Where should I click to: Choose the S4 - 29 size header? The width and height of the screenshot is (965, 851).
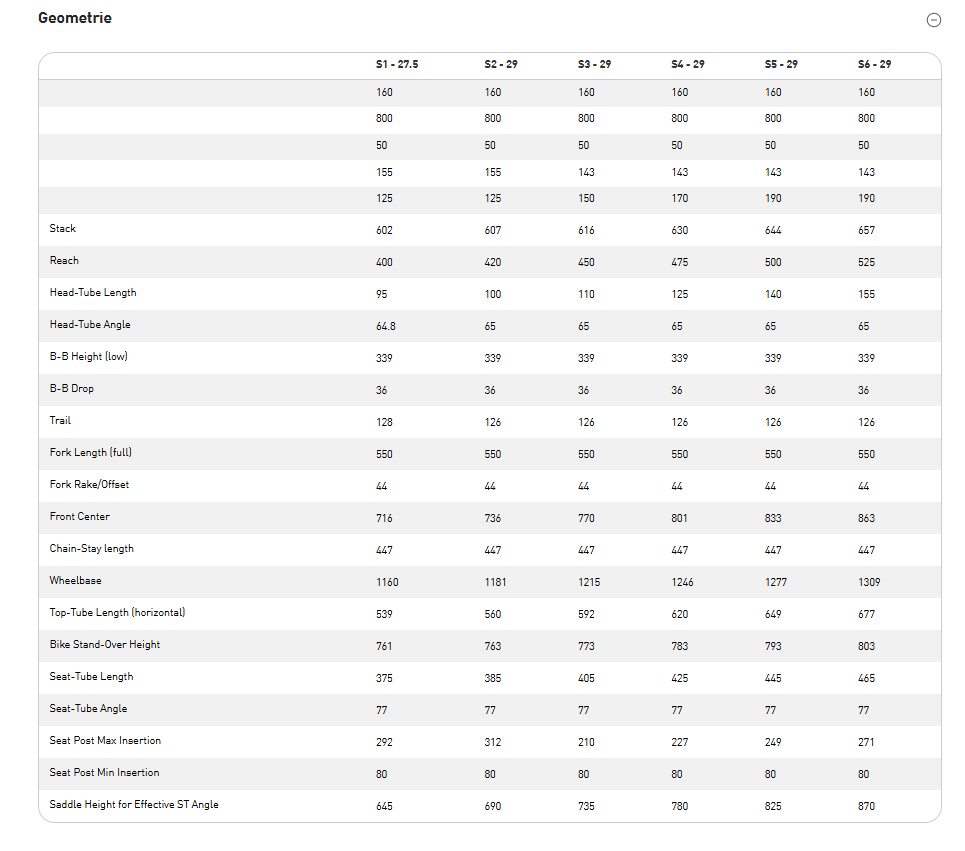687,64
